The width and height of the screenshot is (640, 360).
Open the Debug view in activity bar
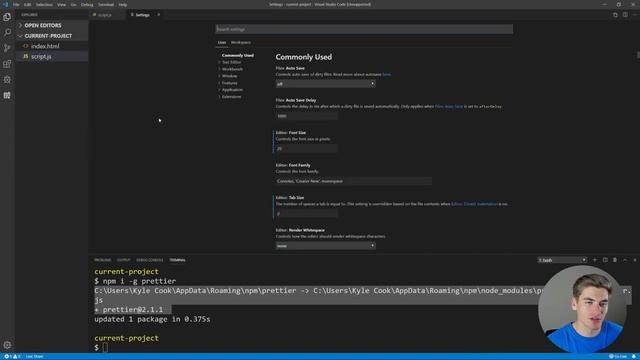tap(7, 80)
